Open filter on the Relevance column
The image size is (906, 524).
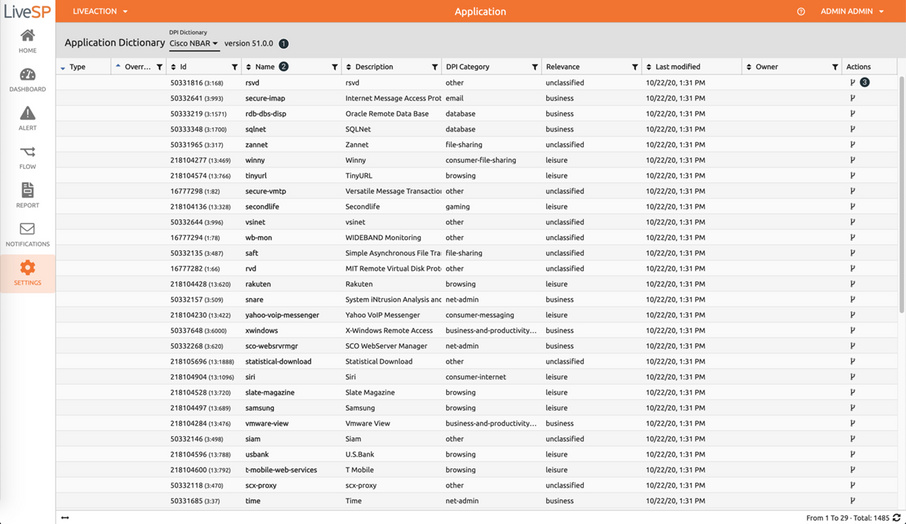(x=635, y=67)
